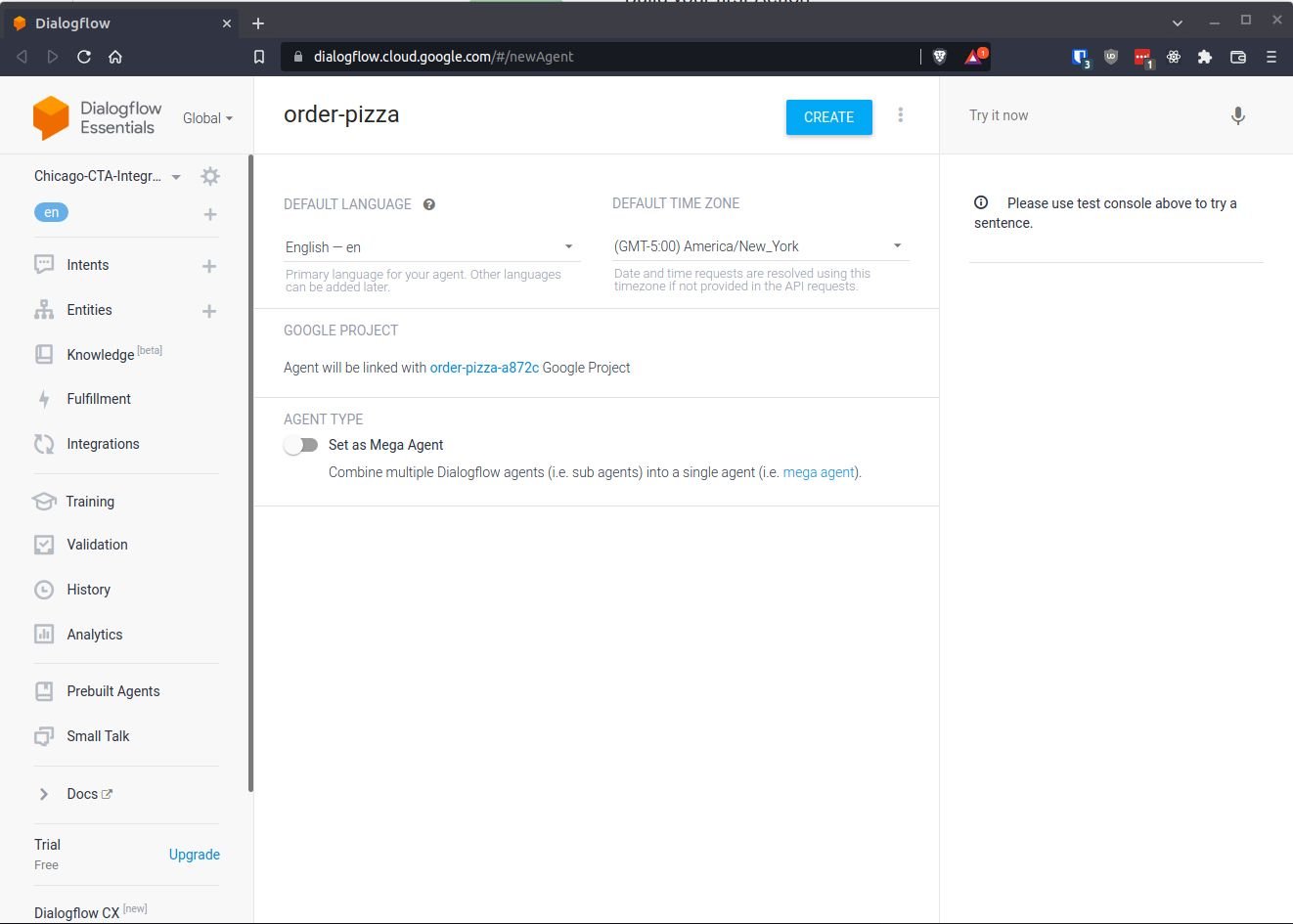This screenshot has height=924, width=1293.
Task: Click the Default Language help question icon
Action: (x=429, y=204)
